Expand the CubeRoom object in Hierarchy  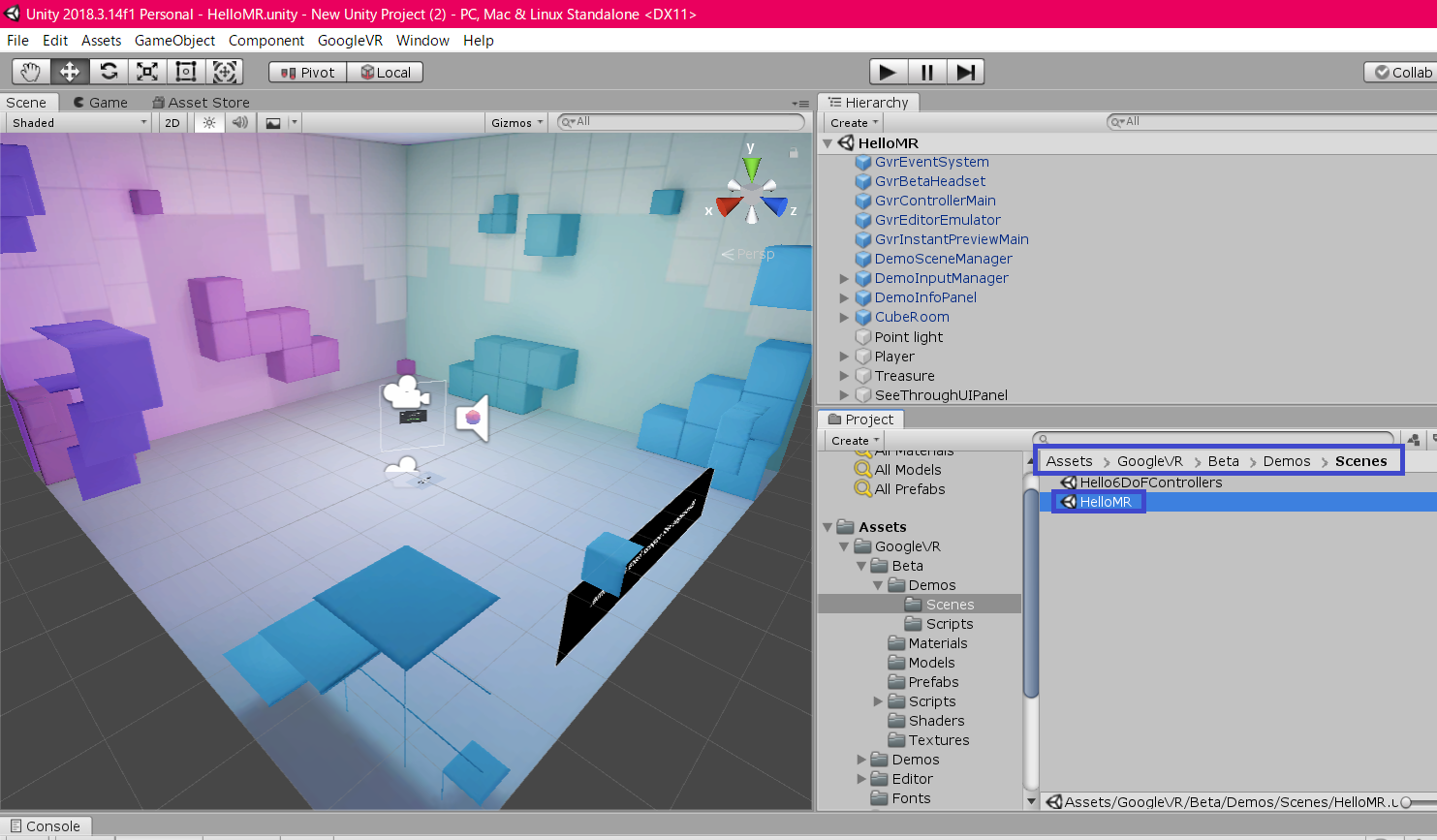[x=844, y=317]
